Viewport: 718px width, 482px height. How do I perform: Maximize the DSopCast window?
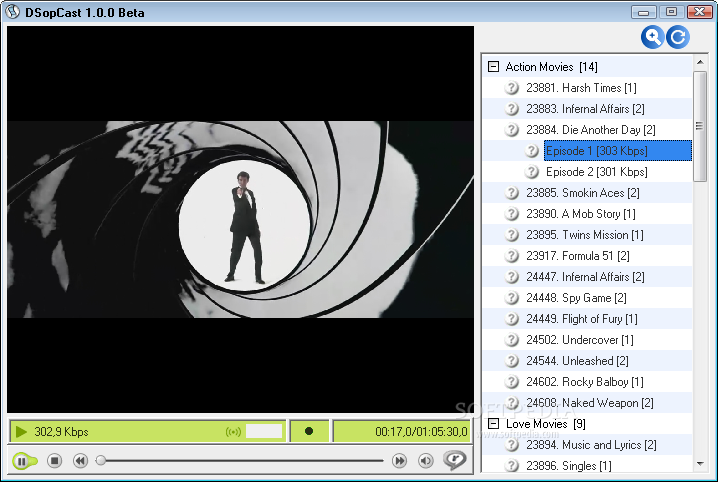pos(671,12)
